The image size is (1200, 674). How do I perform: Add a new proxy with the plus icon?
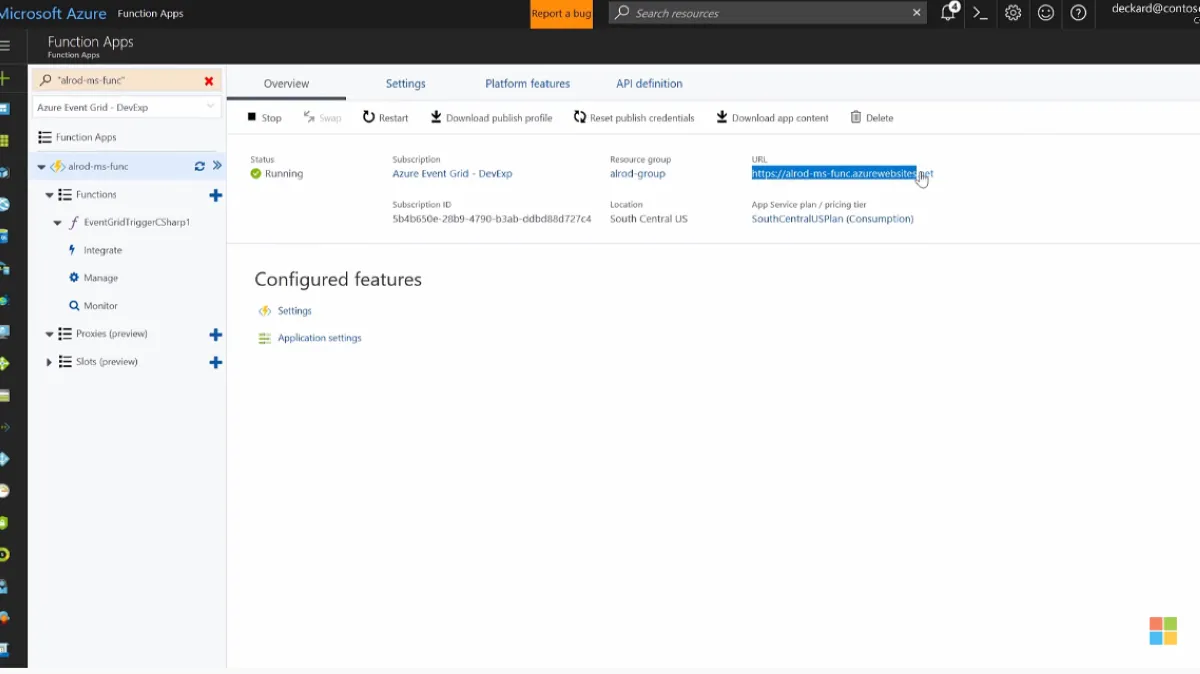(215, 334)
